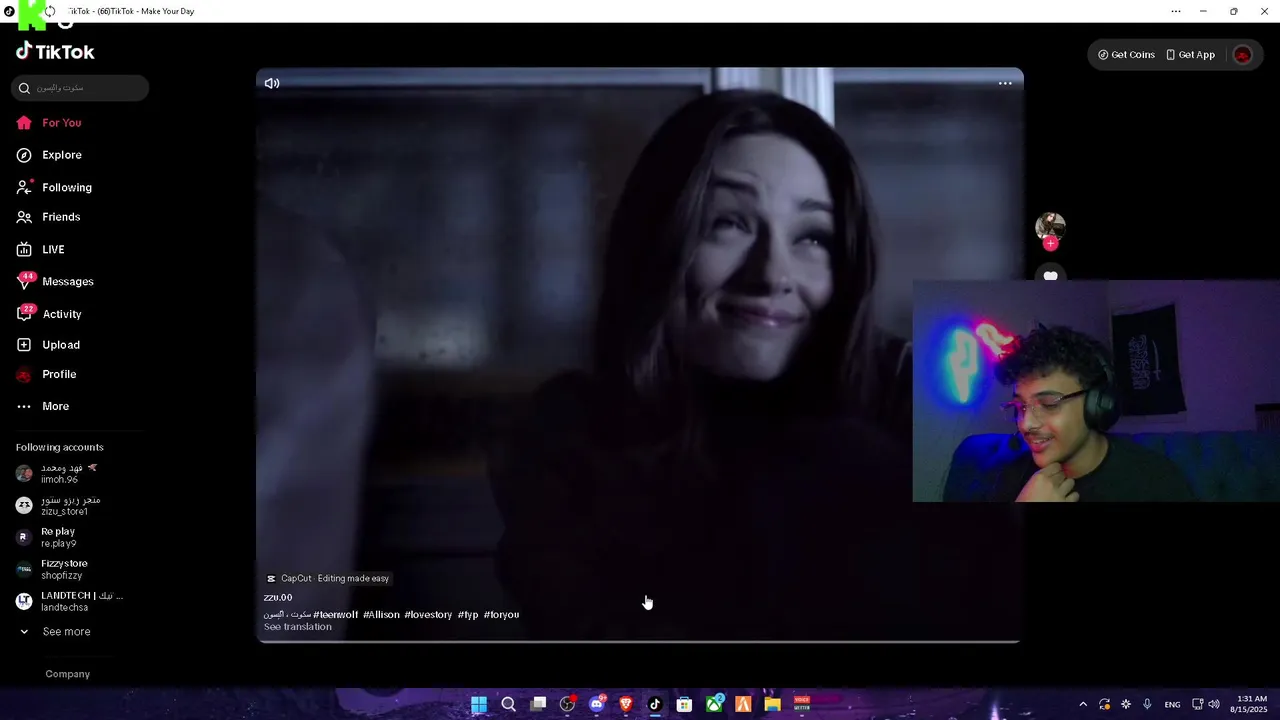Open the LIVE section

pyautogui.click(x=40, y=250)
